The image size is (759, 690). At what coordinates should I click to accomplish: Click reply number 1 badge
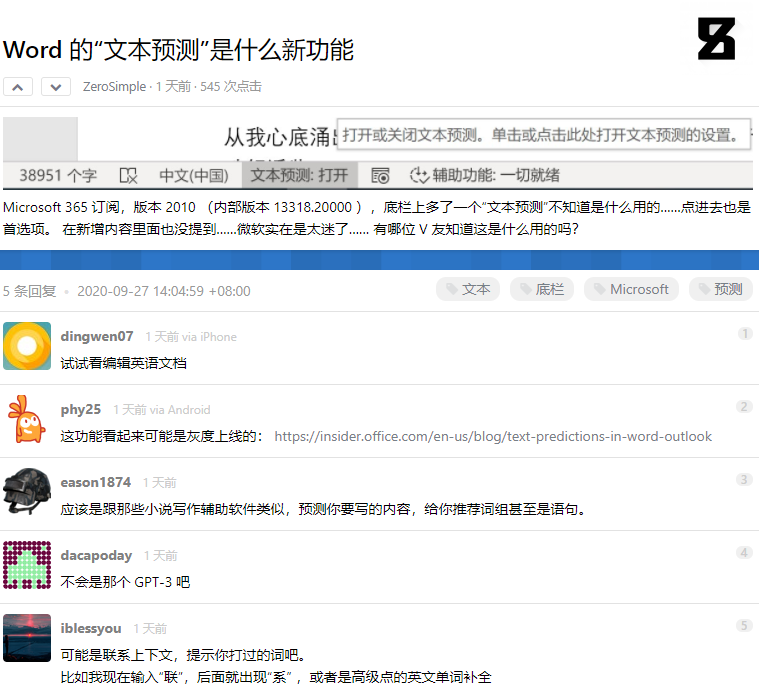[744, 334]
